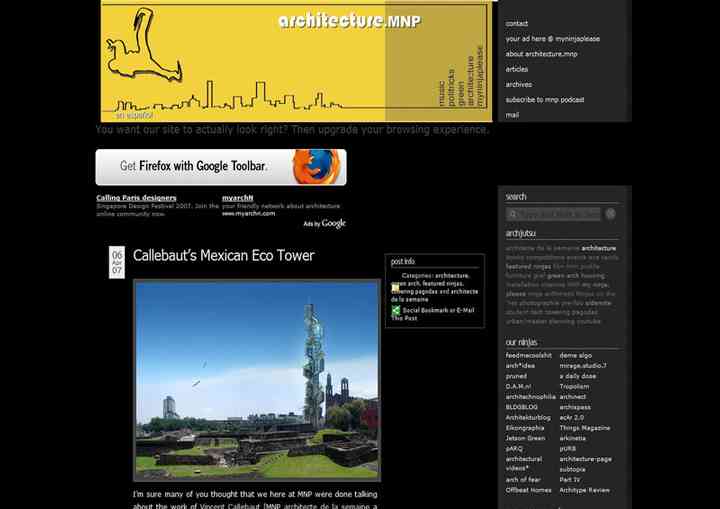The image size is (720, 509).
Task: Open 'architecture-page' link
Action: 585,459
